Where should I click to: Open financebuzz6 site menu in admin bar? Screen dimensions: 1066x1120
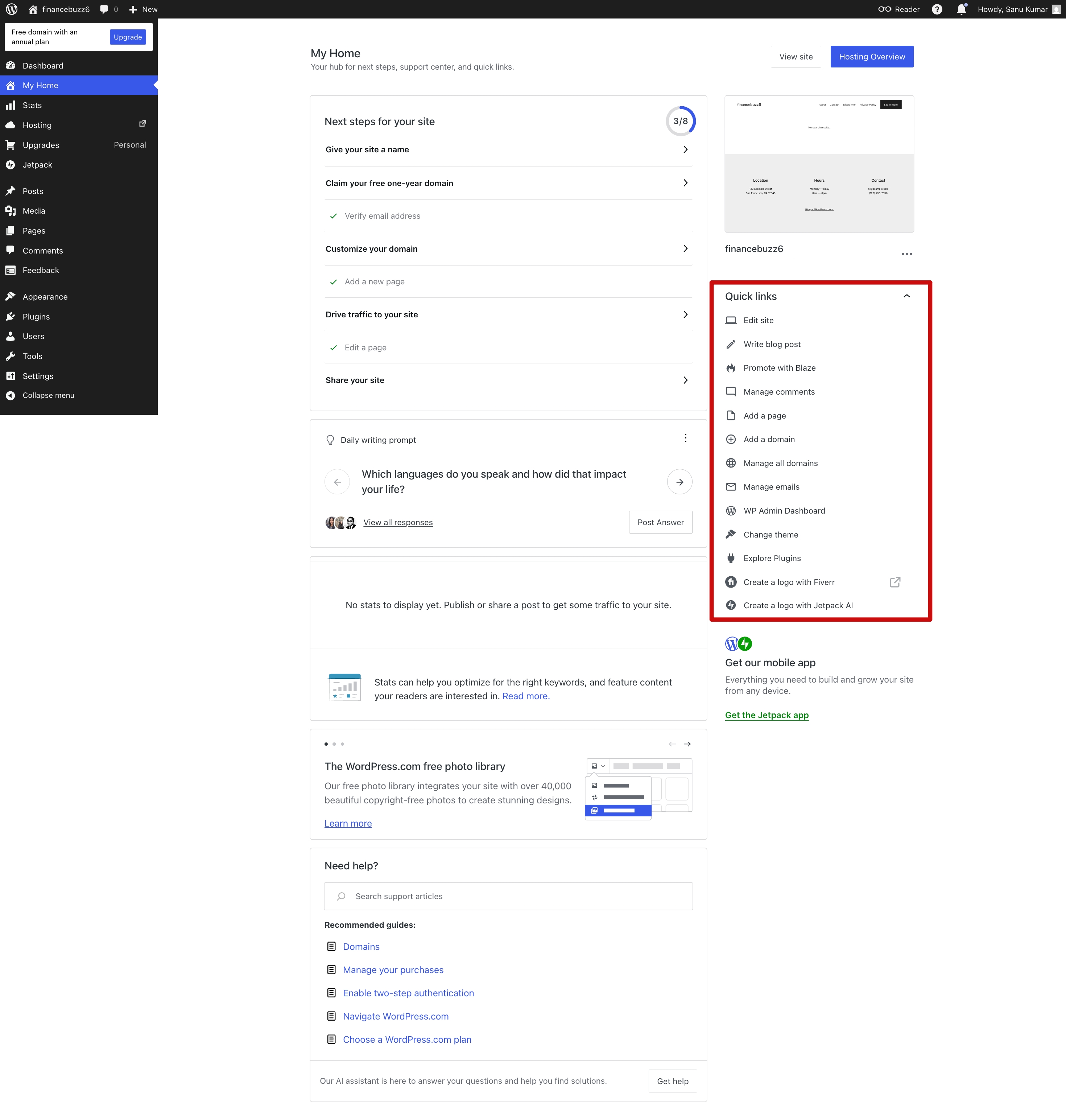[59, 9]
